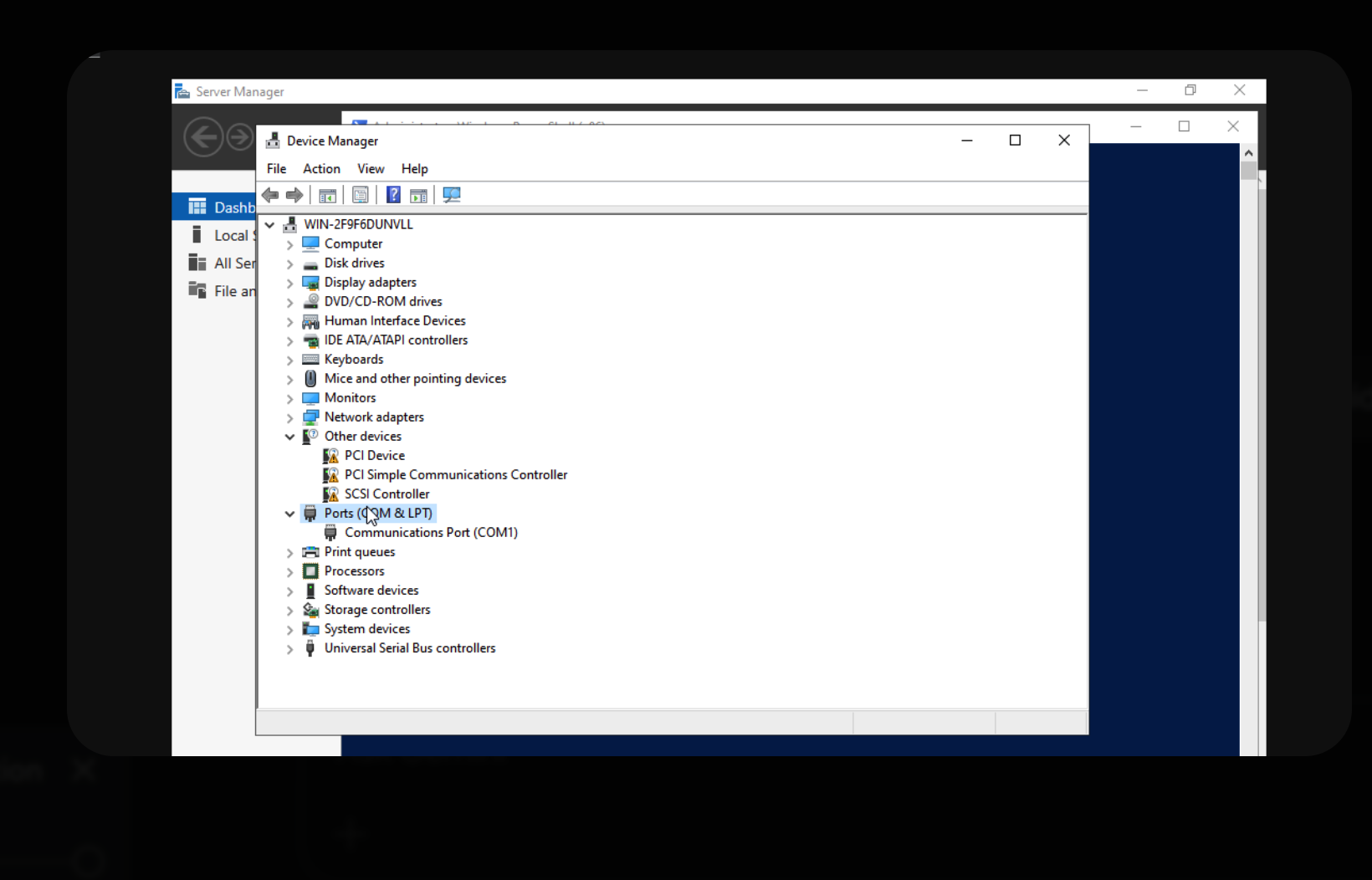Select IDE ATA/ATAPI controllers row
This screenshot has width=1372, height=880.
tap(396, 340)
